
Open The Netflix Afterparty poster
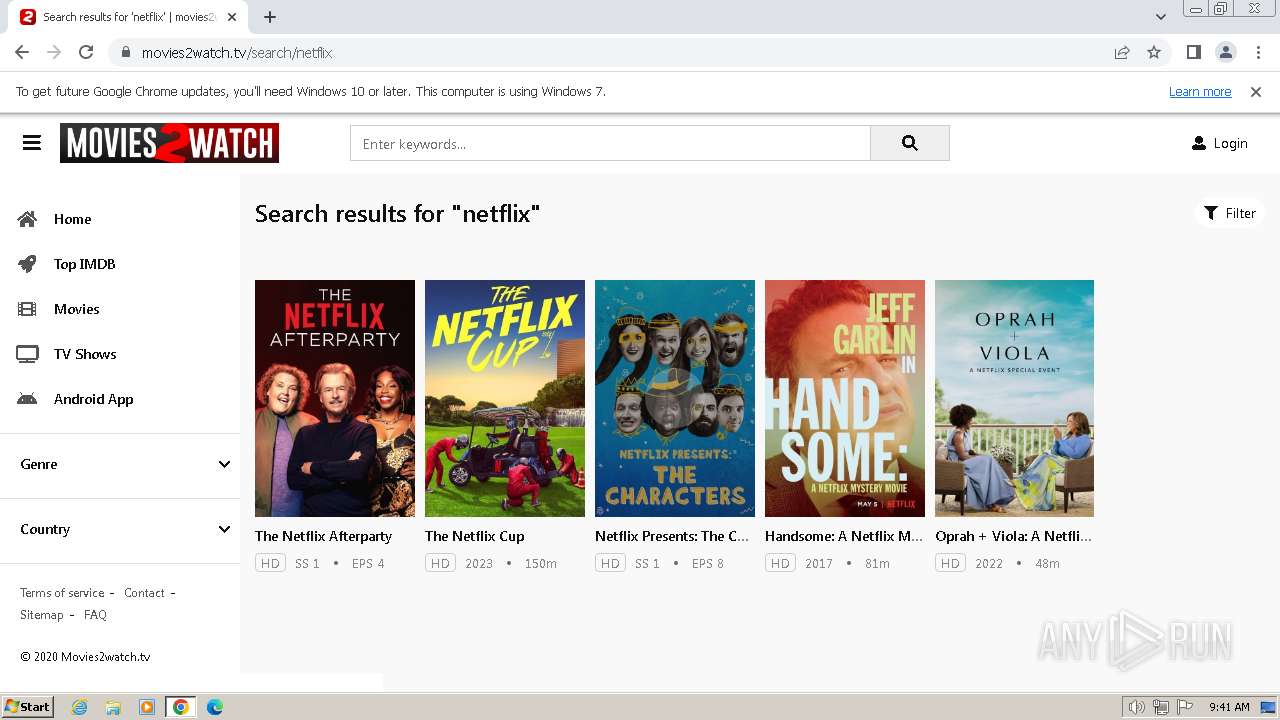click(335, 398)
